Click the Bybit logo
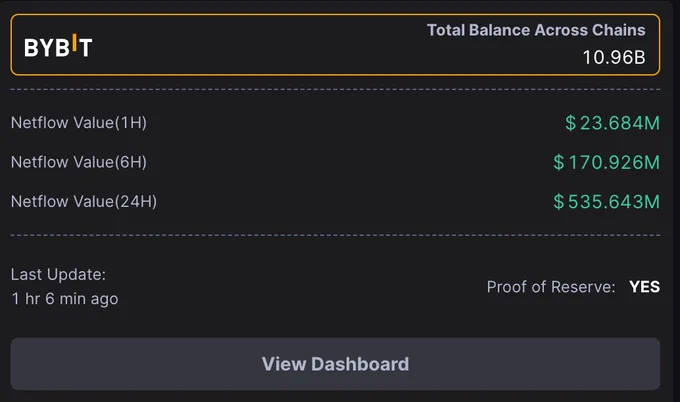The width and height of the screenshot is (680, 402). point(58,46)
